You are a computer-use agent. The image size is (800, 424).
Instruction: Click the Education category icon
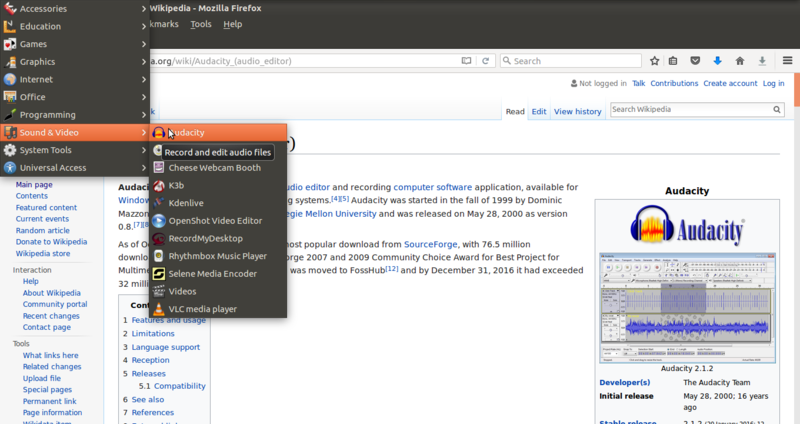coord(10,27)
